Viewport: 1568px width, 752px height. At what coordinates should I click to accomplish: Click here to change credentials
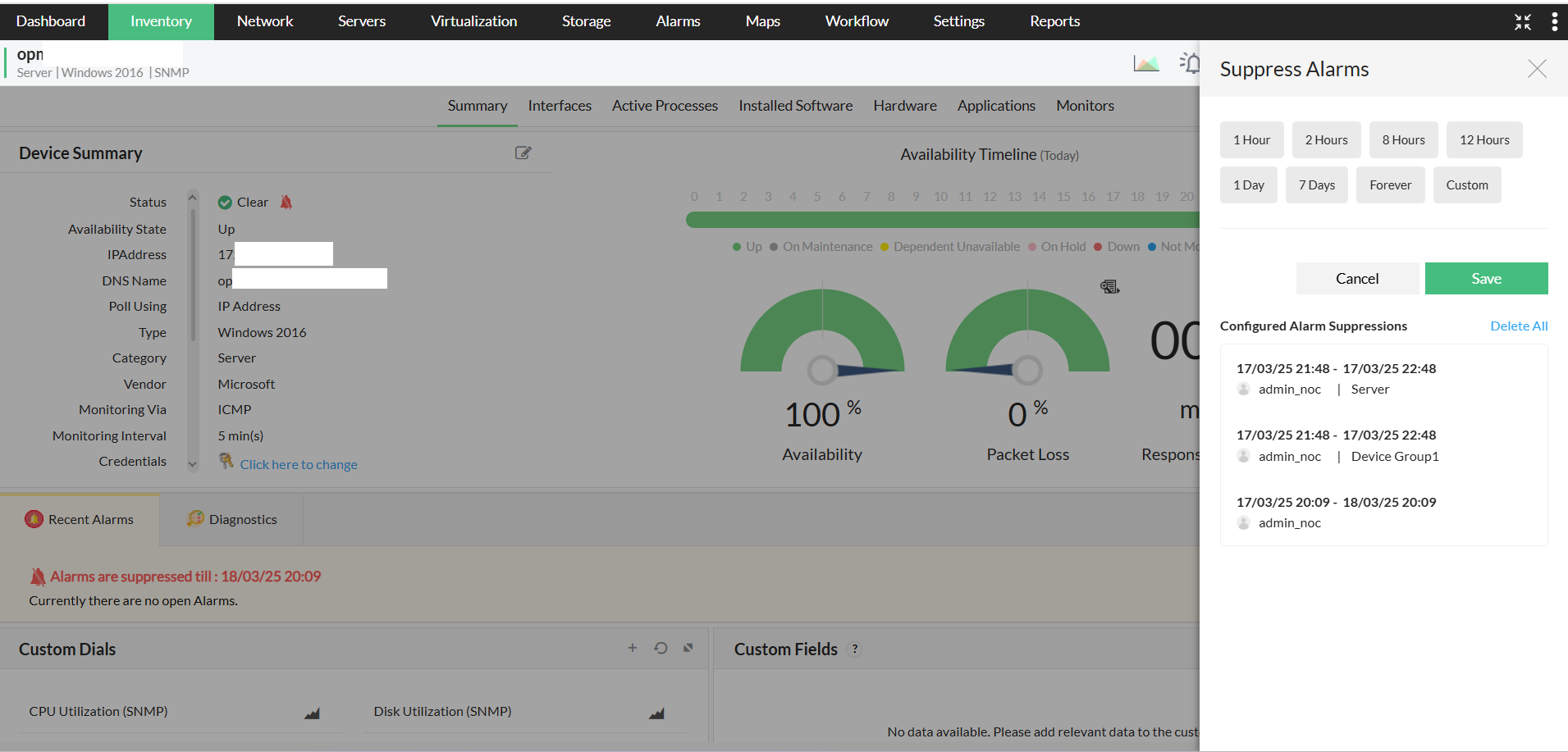(x=299, y=463)
